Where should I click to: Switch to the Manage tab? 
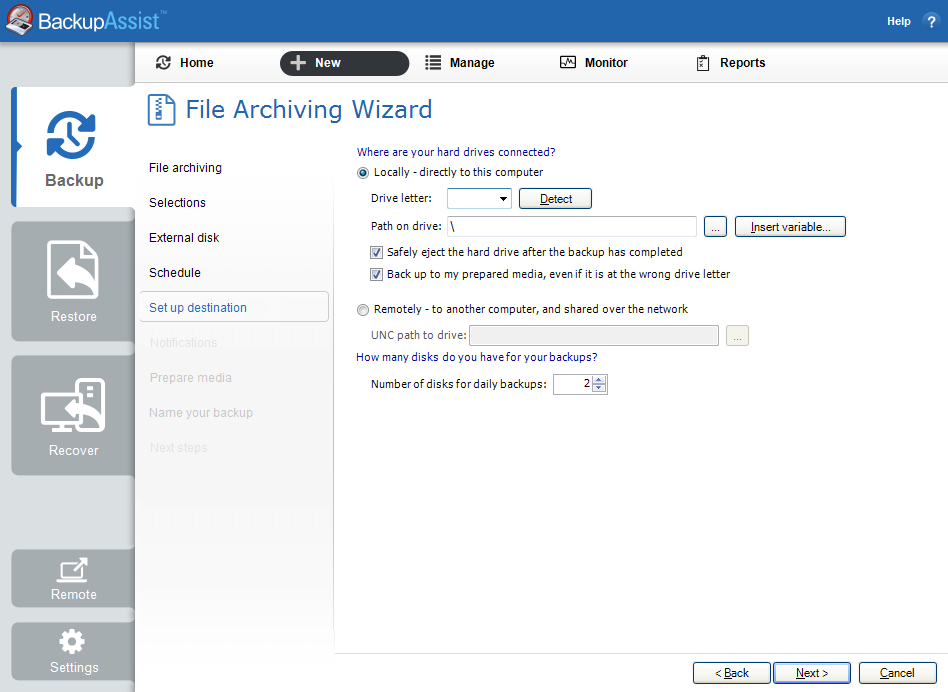[460, 63]
